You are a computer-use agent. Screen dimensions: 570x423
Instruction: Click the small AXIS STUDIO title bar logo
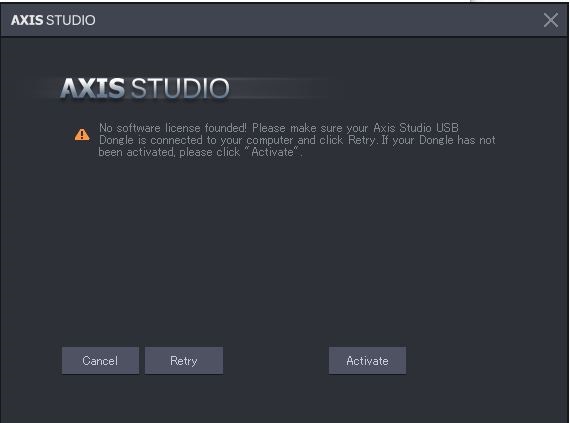(x=53, y=20)
